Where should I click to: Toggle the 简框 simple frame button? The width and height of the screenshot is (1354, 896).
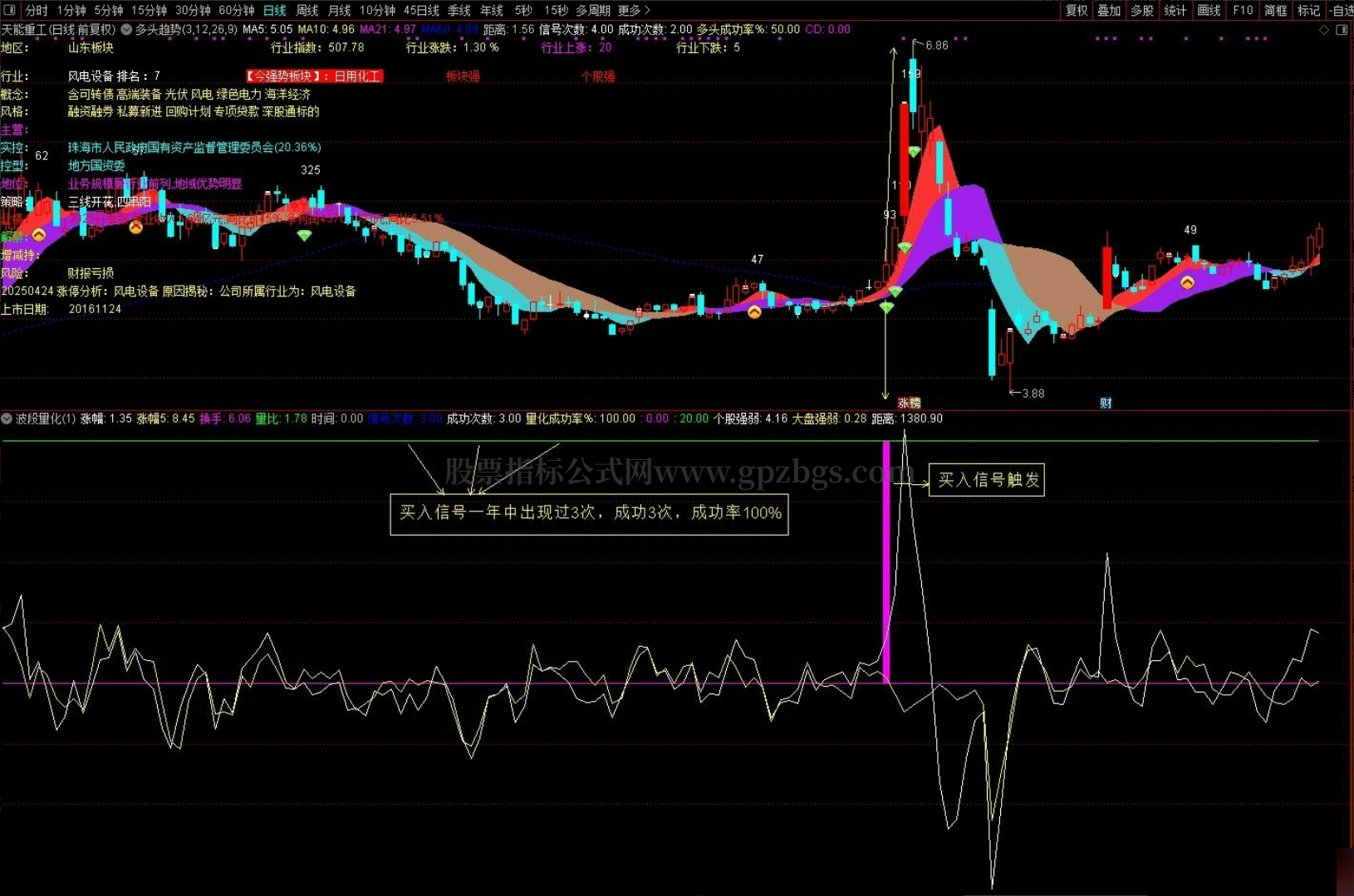coord(1276,10)
